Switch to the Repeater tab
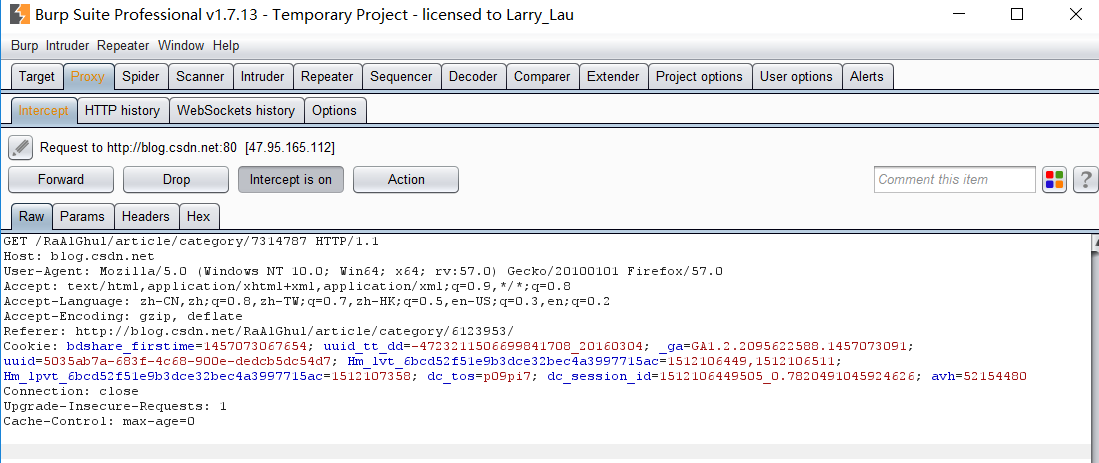This screenshot has height=463, width=1099. [x=327, y=76]
